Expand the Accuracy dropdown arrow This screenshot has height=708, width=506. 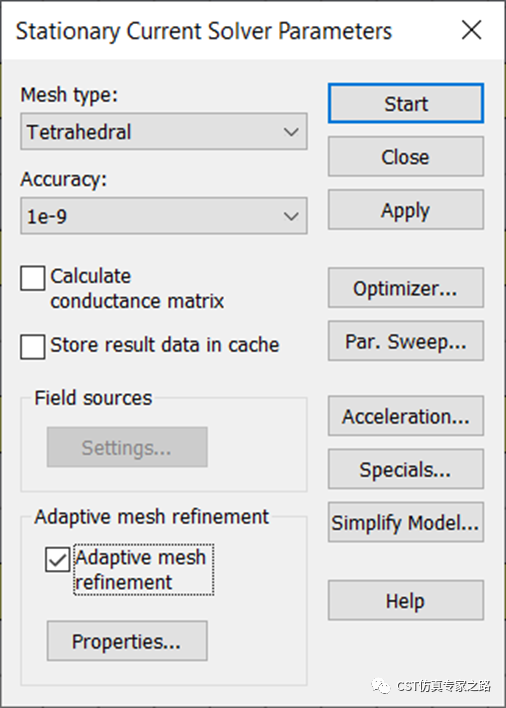pos(291,216)
